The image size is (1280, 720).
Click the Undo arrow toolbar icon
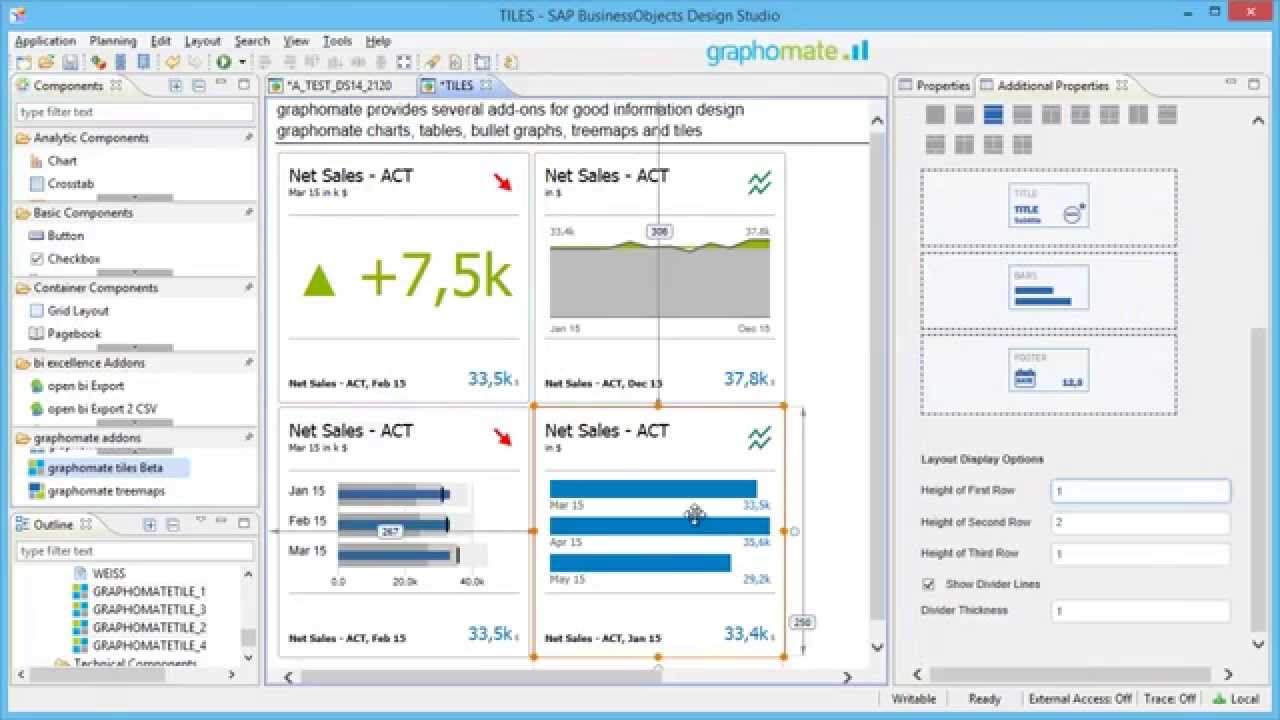[172, 62]
